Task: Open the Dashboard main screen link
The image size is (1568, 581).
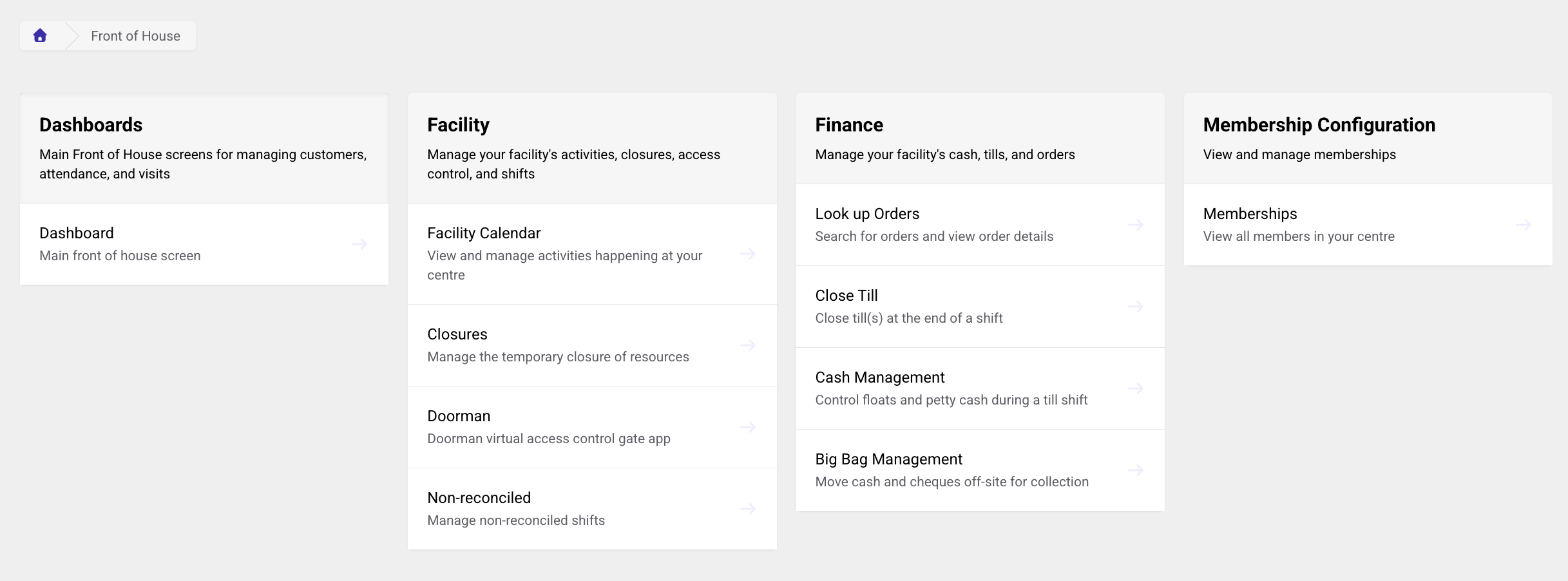Action: pyautogui.click(x=204, y=244)
